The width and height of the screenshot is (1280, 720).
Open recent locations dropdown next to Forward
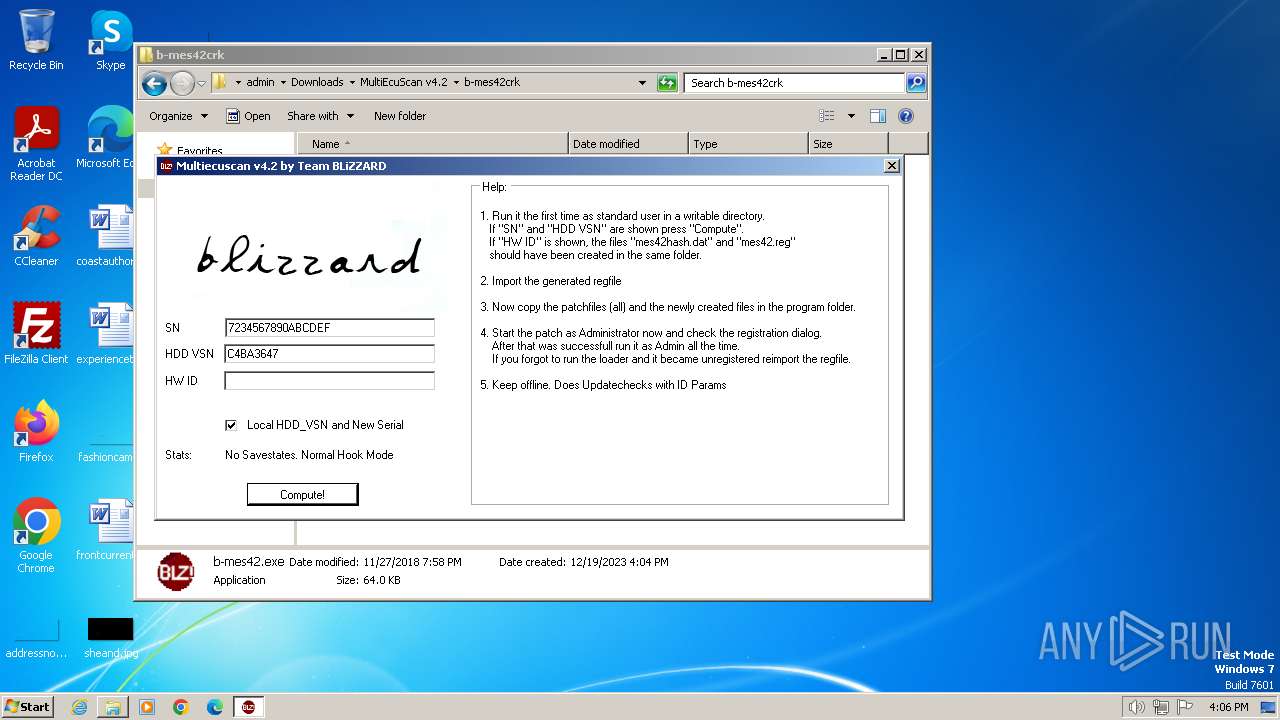(201, 83)
